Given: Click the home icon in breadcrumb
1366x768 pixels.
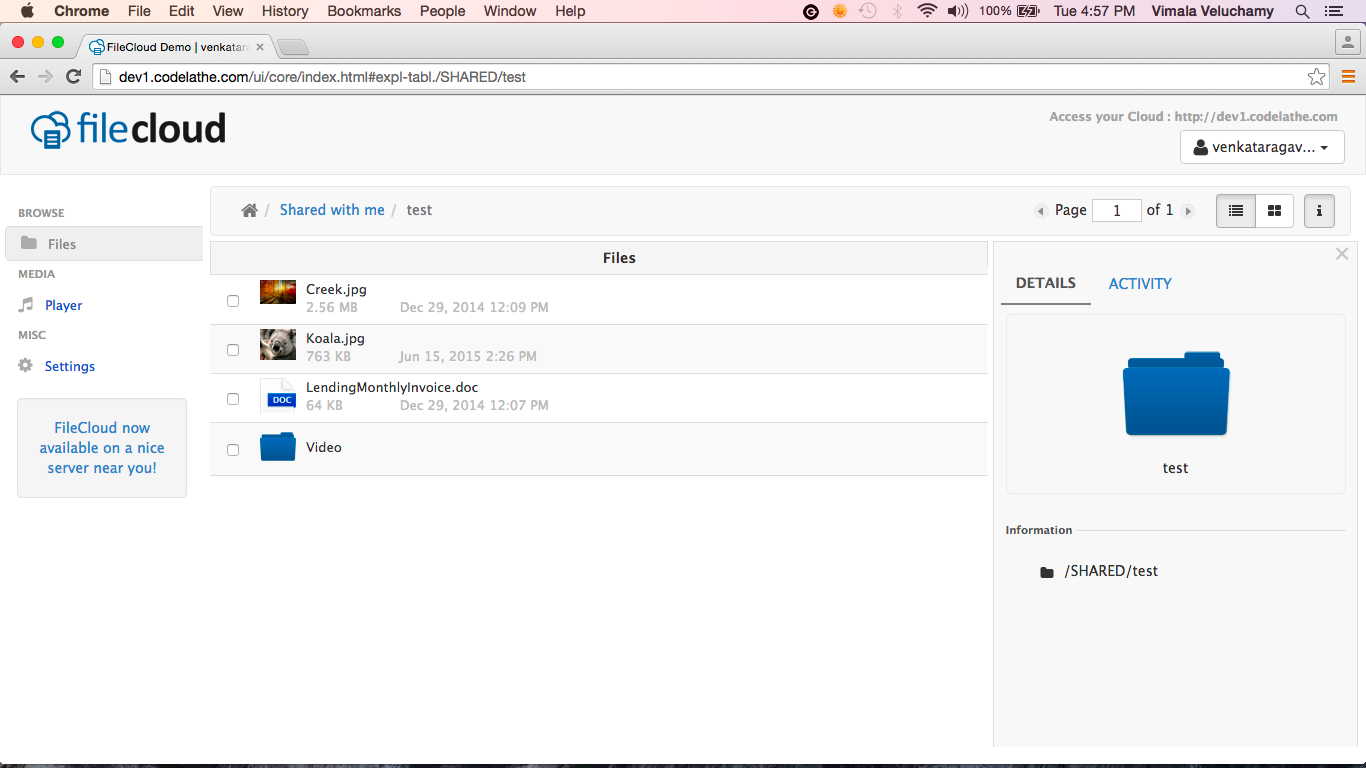Looking at the screenshot, I should [249, 210].
